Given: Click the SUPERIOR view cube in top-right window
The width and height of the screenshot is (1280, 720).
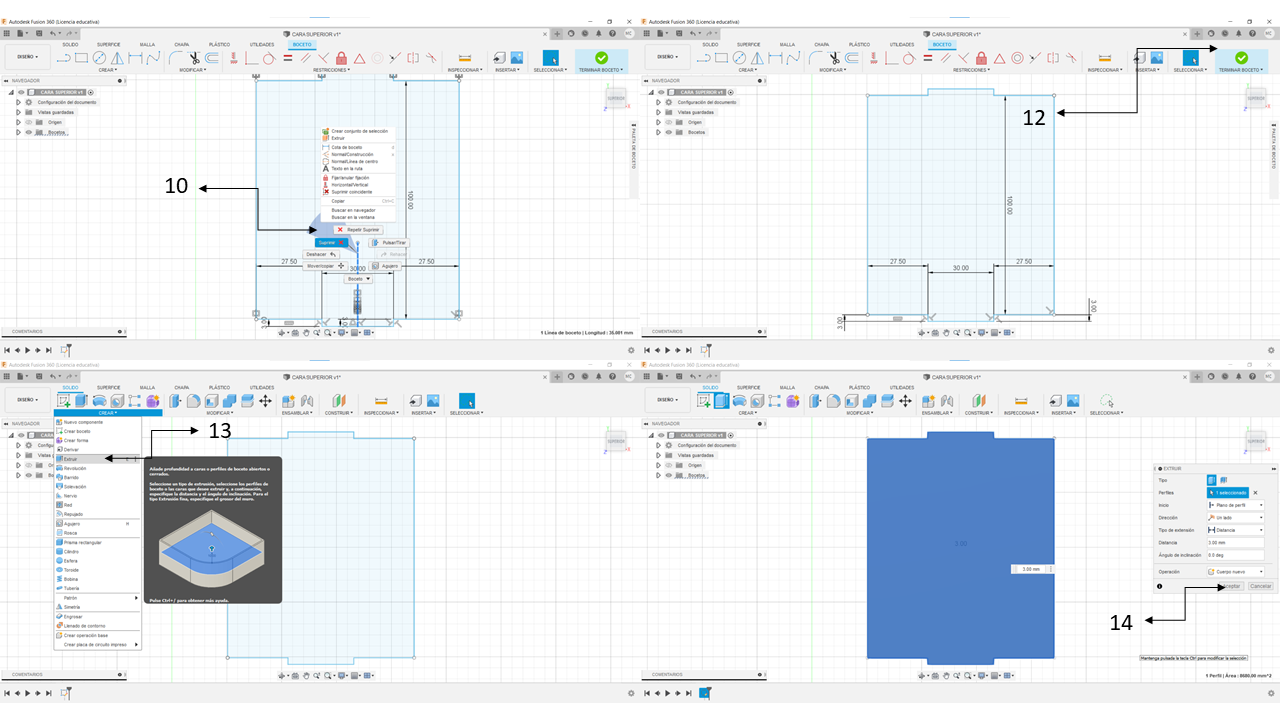Looking at the screenshot, I should click(1255, 100).
